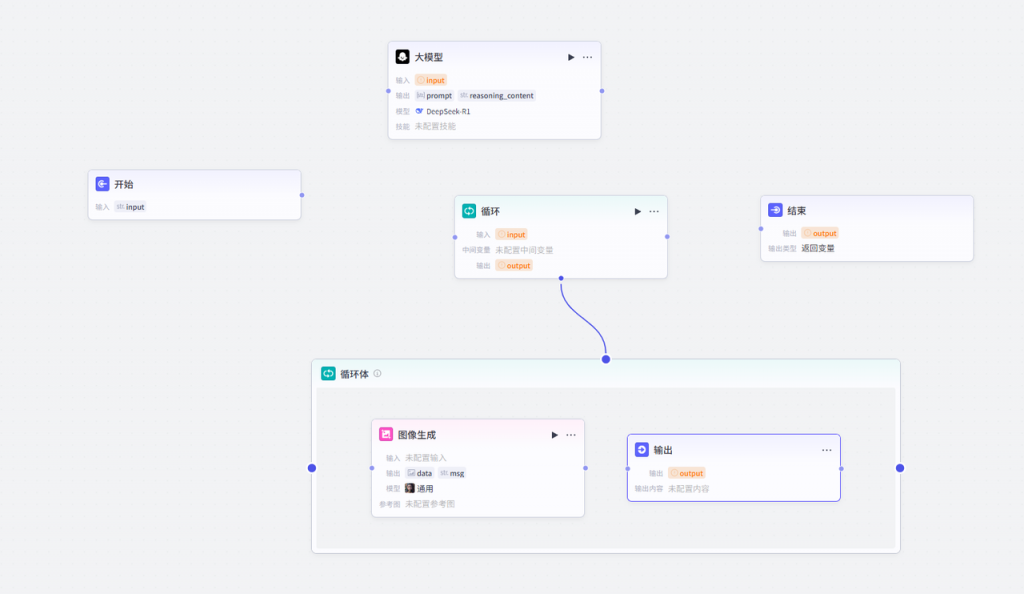Run the 循环 node with play button

pyautogui.click(x=637, y=211)
